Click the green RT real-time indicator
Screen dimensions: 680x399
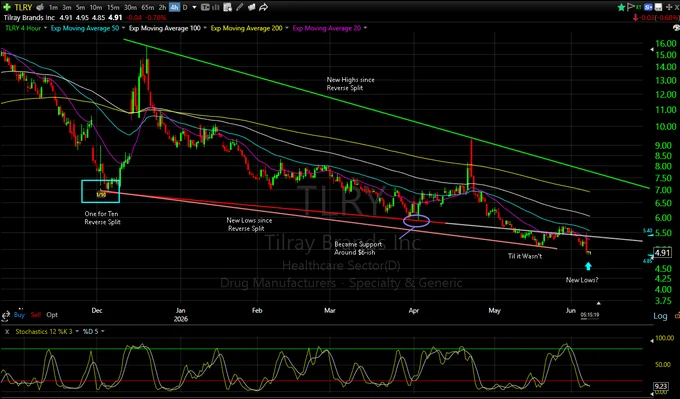pos(639,7)
